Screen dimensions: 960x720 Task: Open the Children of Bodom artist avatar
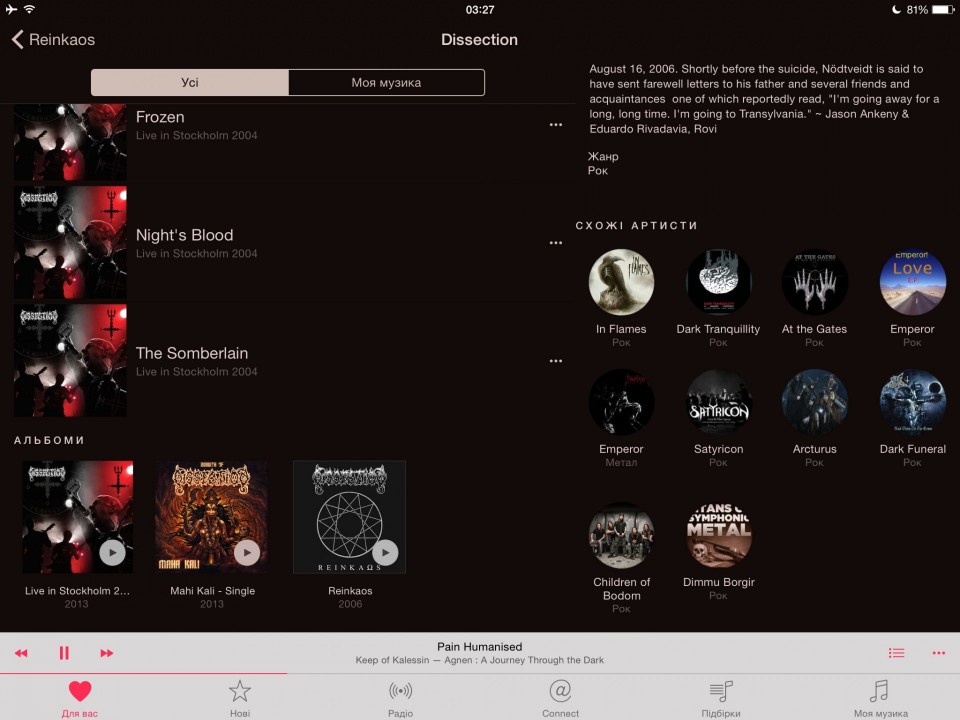click(621, 535)
